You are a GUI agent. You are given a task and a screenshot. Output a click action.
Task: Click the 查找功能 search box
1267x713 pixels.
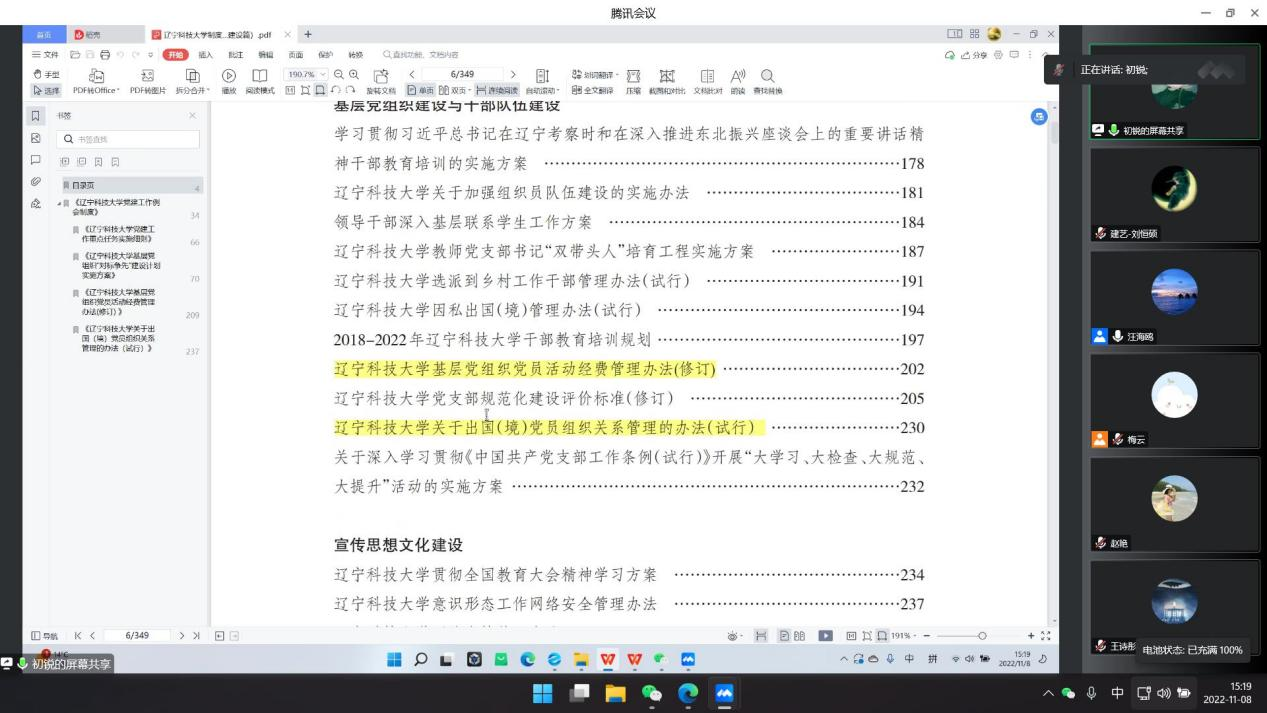[420, 54]
